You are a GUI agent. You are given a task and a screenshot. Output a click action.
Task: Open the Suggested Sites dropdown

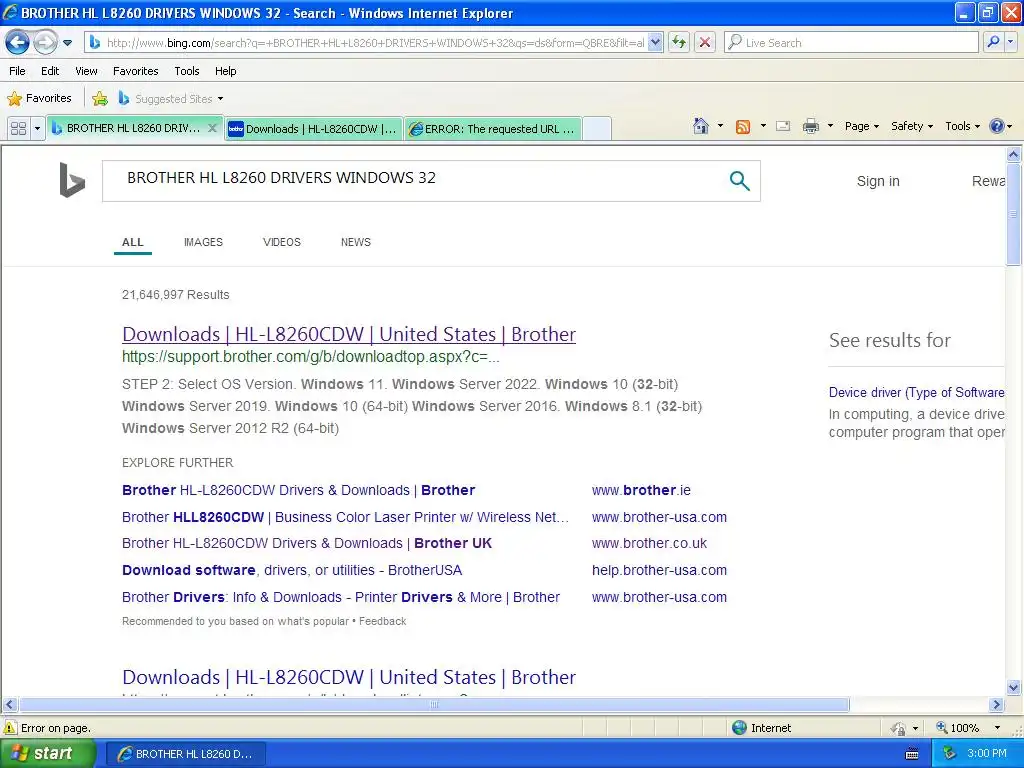click(x=170, y=99)
